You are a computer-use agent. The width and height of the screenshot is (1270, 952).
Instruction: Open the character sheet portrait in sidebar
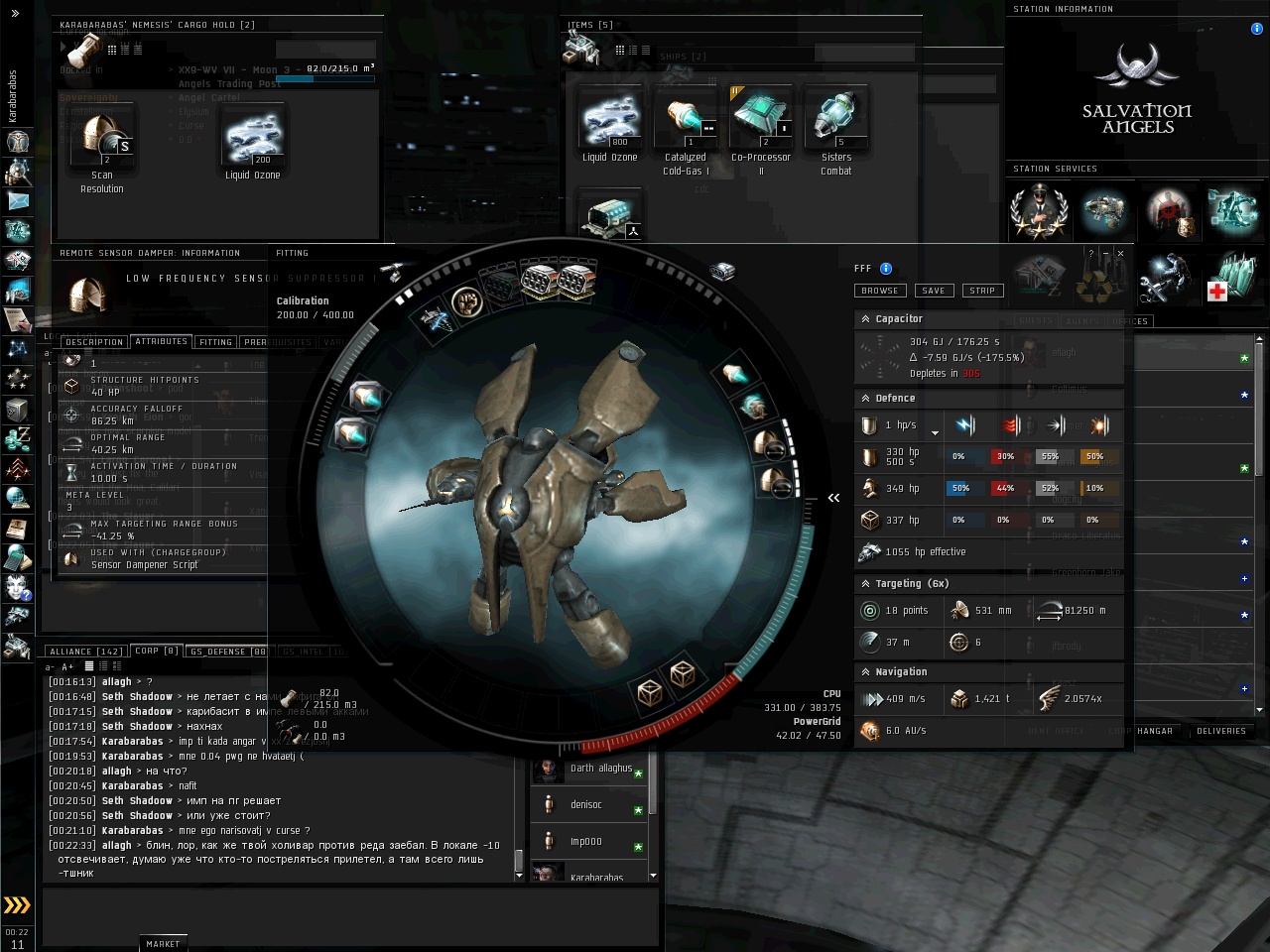18,141
